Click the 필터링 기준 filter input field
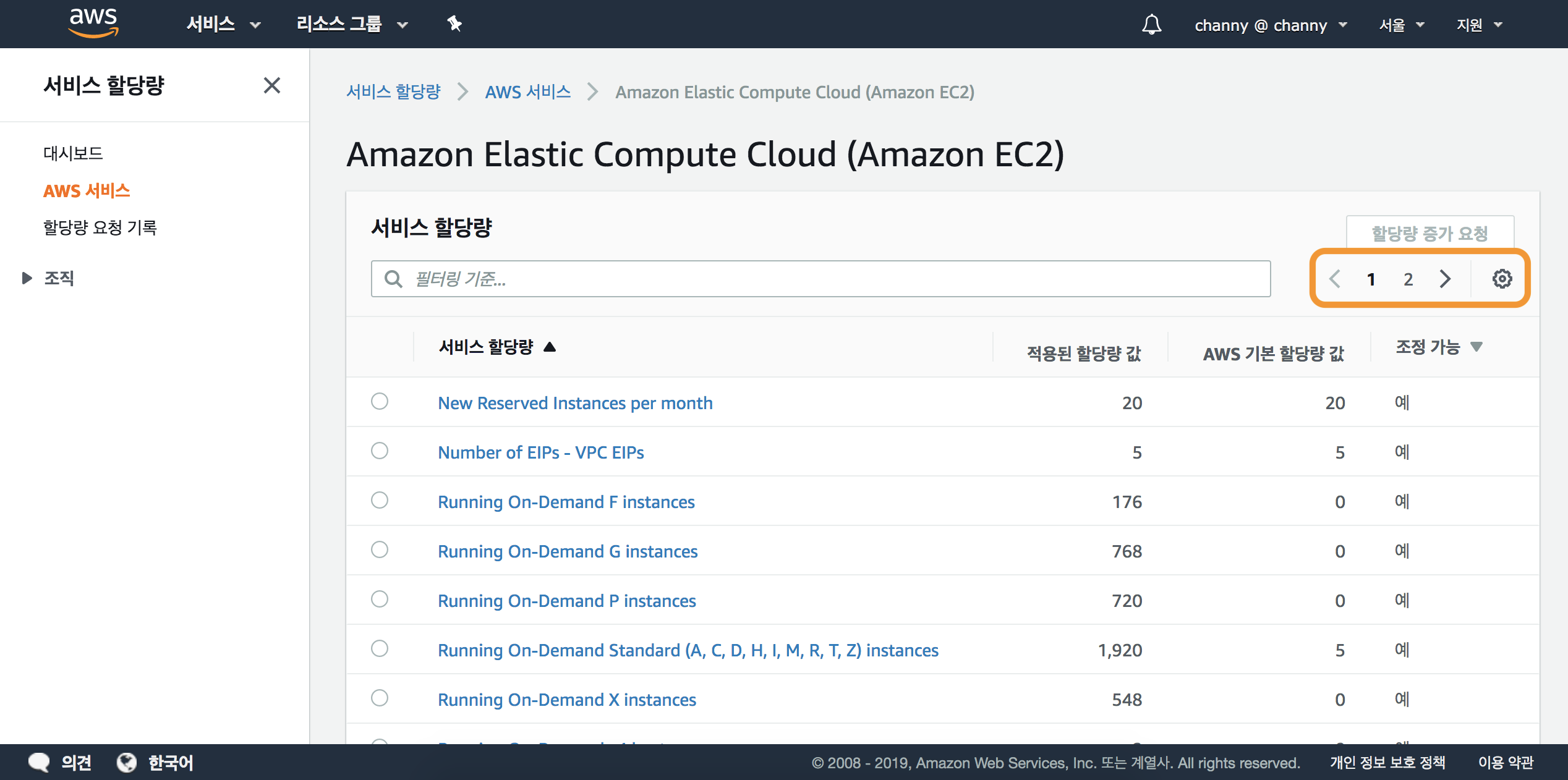Viewport: 1568px width, 780px height. point(820,279)
